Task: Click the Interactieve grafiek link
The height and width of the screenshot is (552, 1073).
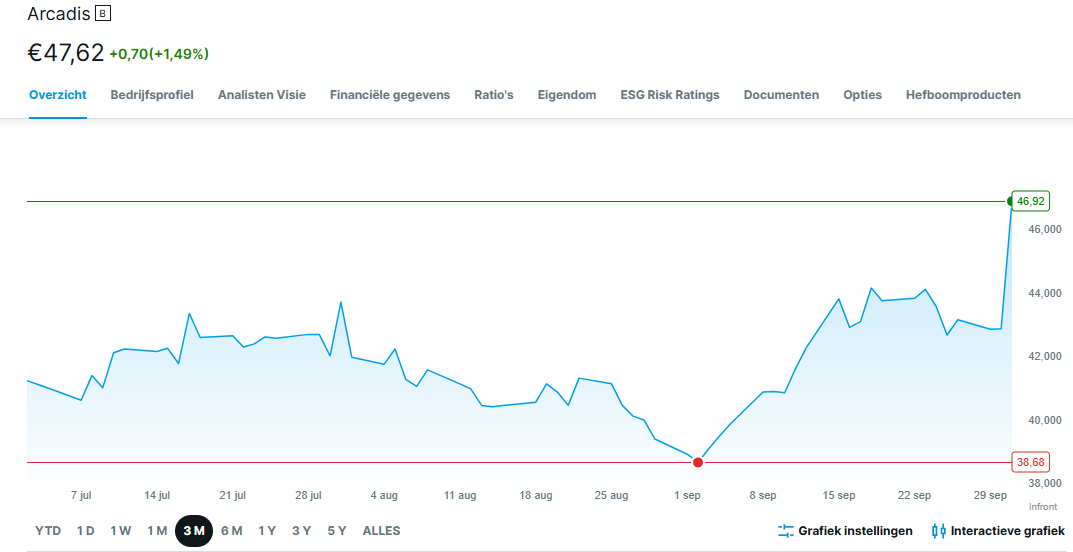Action: click(x=1007, y=531)
